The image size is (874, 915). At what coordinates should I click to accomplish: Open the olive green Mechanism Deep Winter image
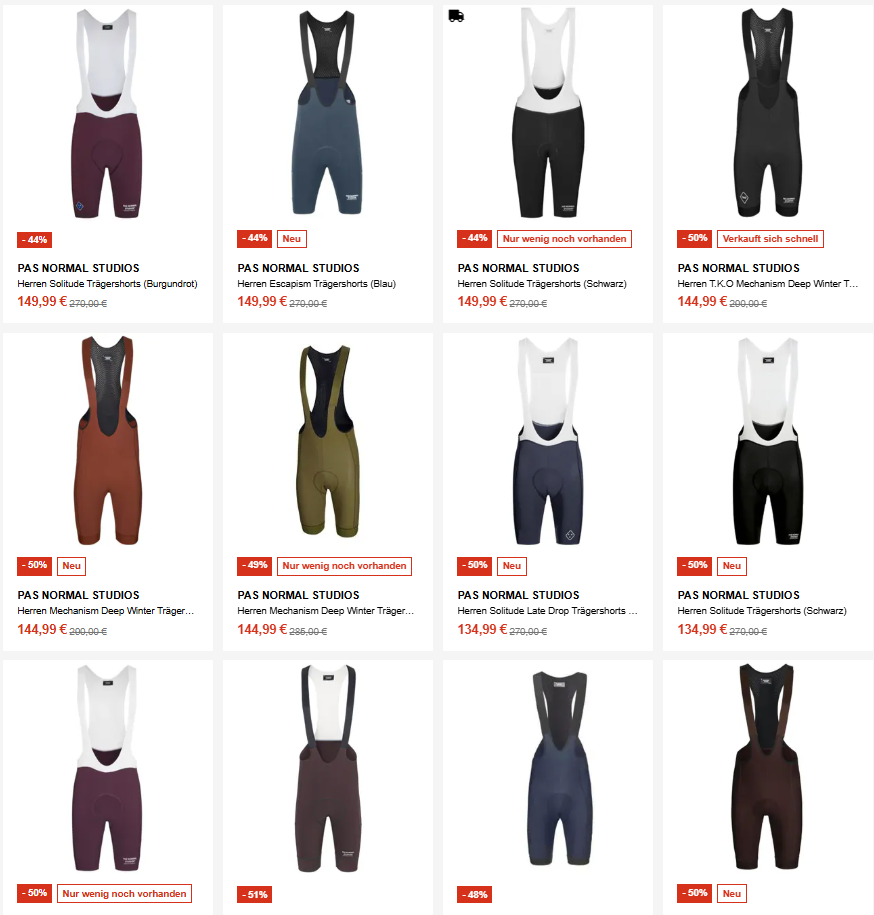[327, 441]
